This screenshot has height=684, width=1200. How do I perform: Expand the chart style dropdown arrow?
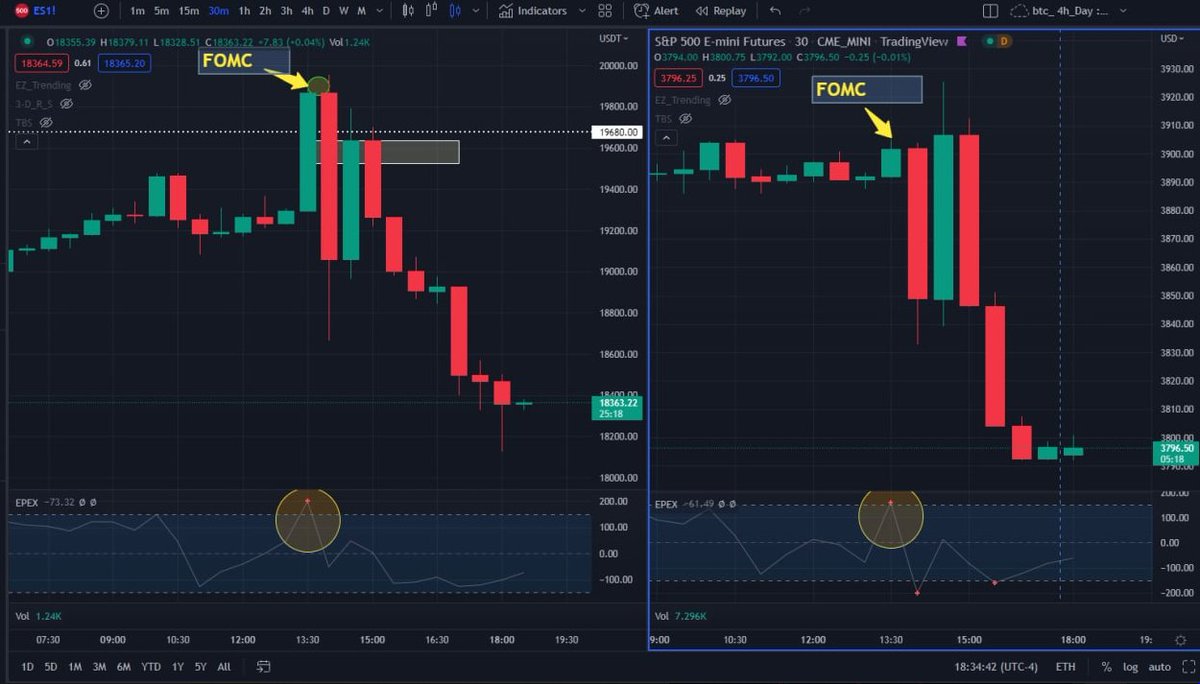478,11
